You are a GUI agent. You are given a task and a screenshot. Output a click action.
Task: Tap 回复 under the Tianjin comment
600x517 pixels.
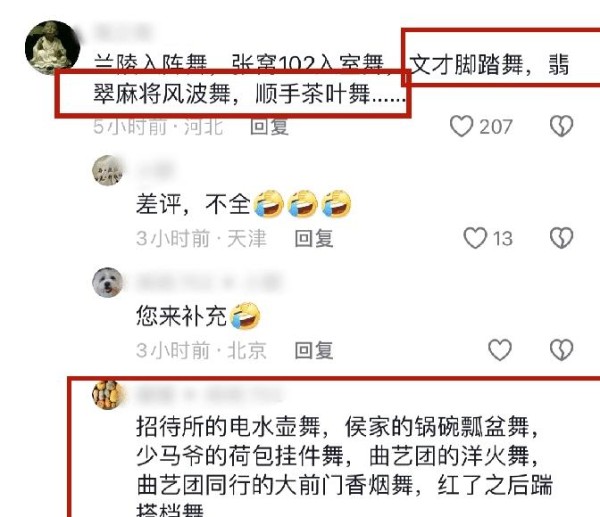314,238
